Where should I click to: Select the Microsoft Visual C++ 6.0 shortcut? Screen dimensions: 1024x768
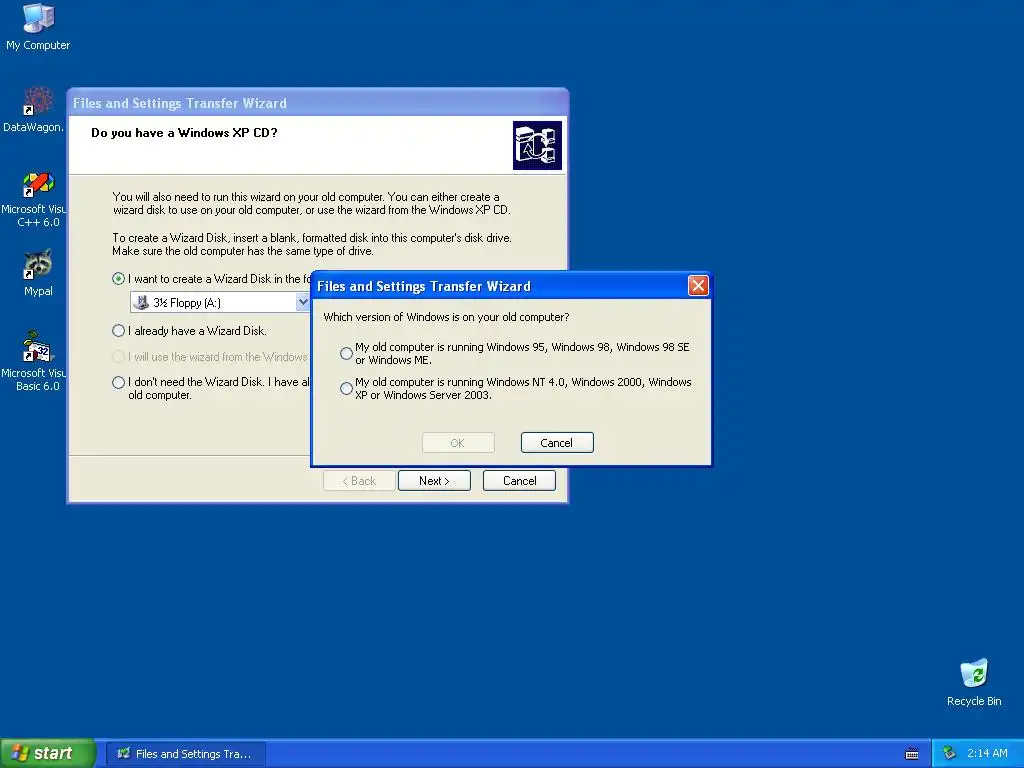click(37, 199)
